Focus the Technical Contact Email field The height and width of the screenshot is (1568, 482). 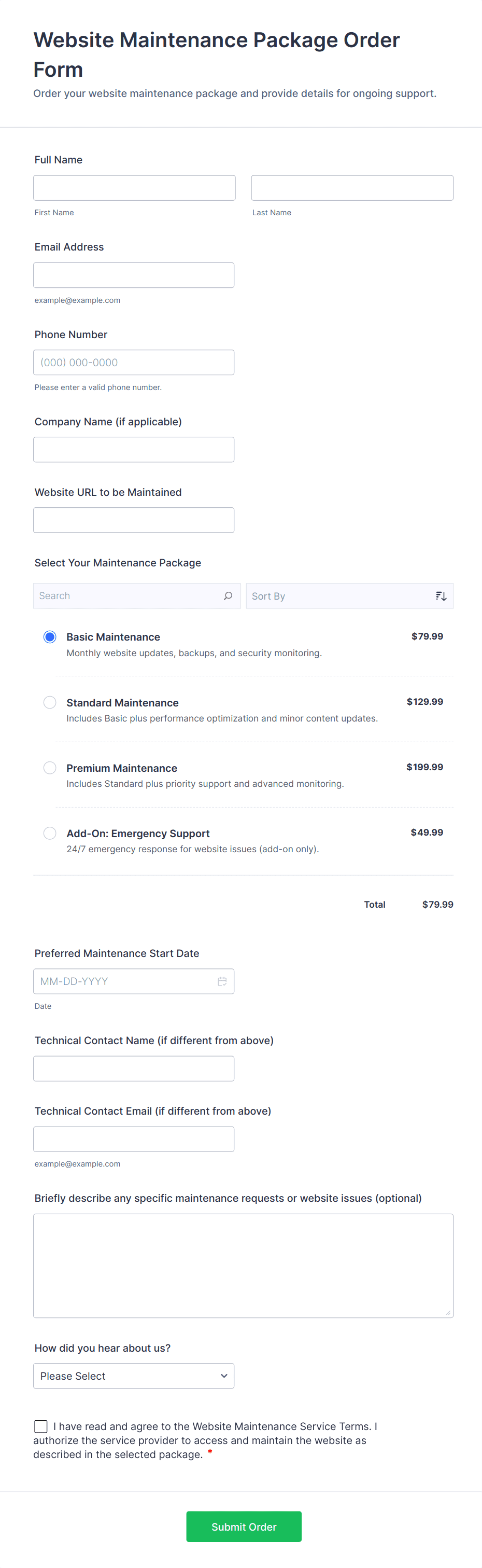(134, 1139)
